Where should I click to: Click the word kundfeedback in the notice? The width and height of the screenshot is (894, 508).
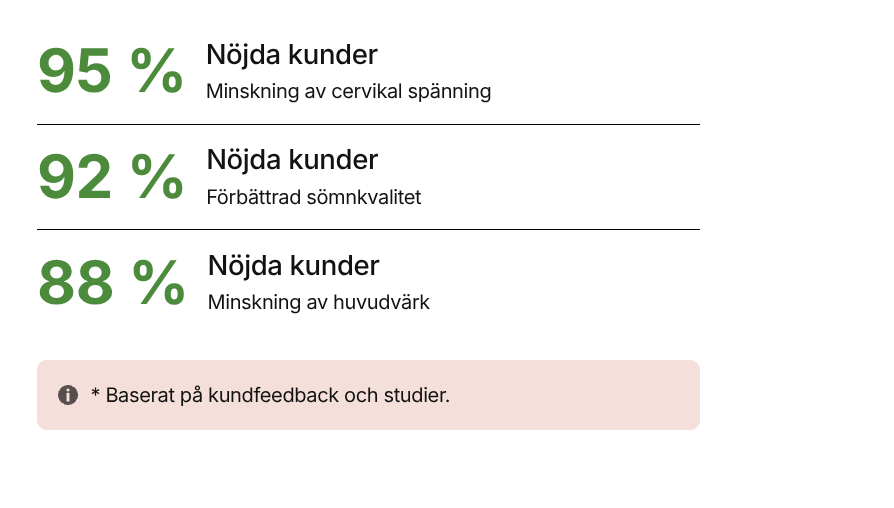281,395
